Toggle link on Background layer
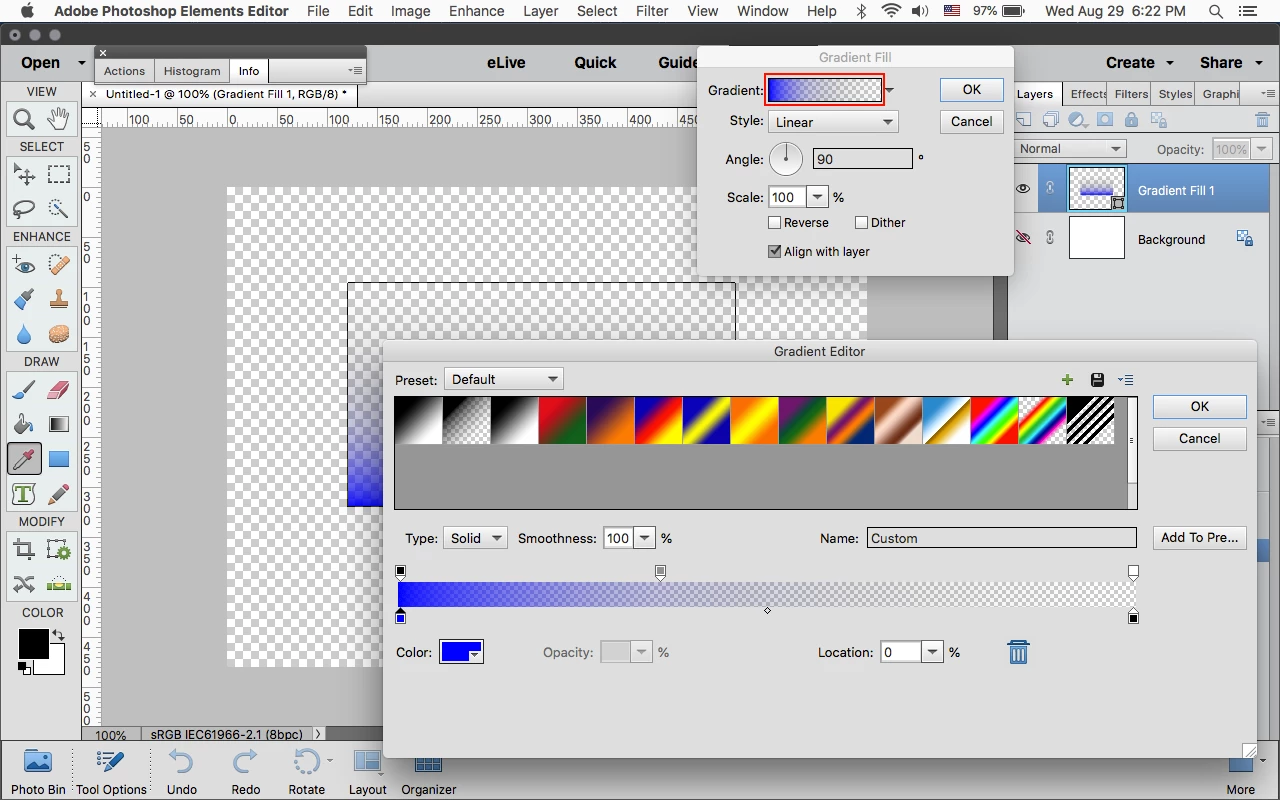 point(1050,238)
